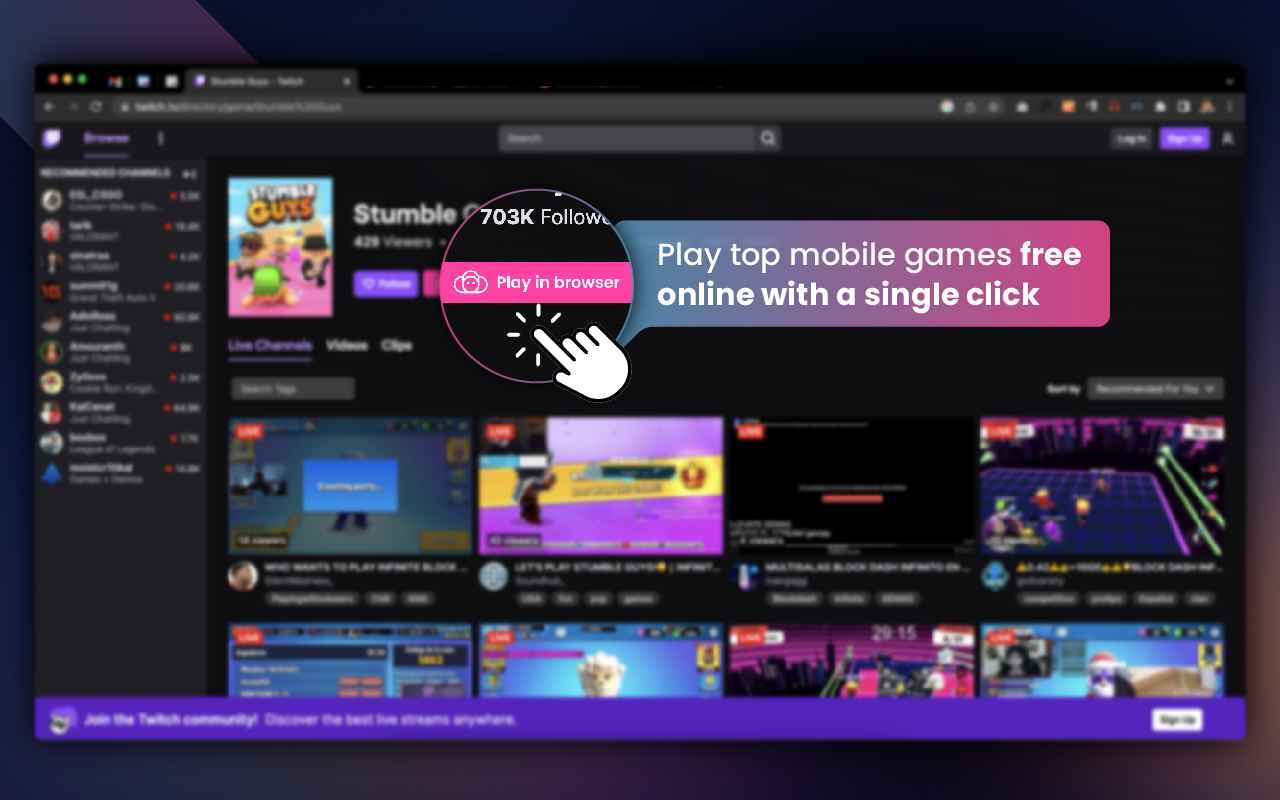1280x800 pixels.
Task: Click the browser forward arrow
Action: click(72, 106)
